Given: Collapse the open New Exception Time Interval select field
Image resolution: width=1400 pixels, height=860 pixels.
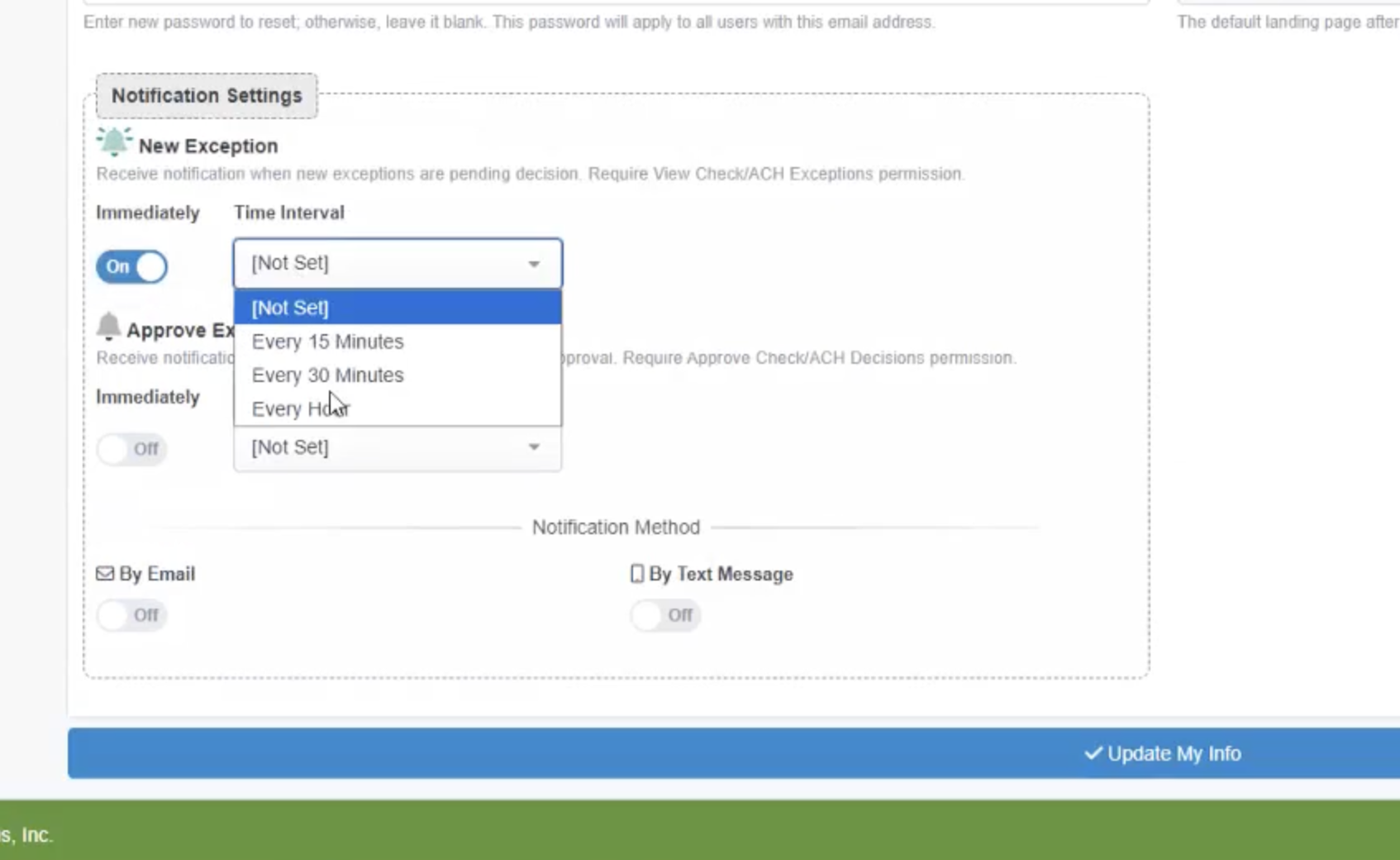Looking at the screenshot, I should pos(397,264).
